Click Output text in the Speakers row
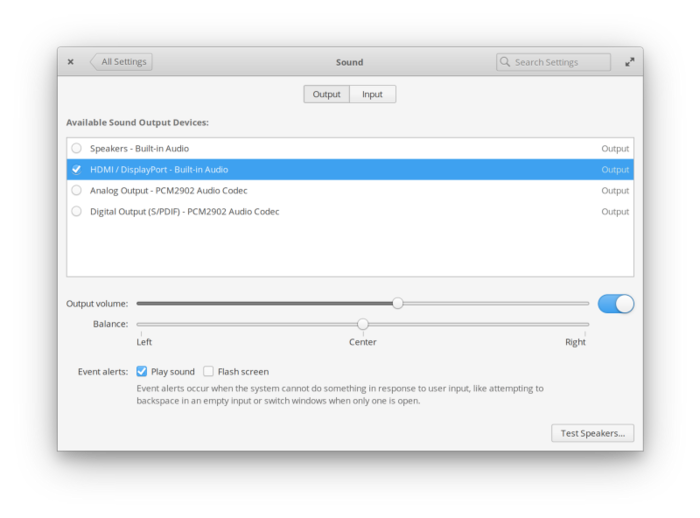The image size is (700, 518). point(615,149)
